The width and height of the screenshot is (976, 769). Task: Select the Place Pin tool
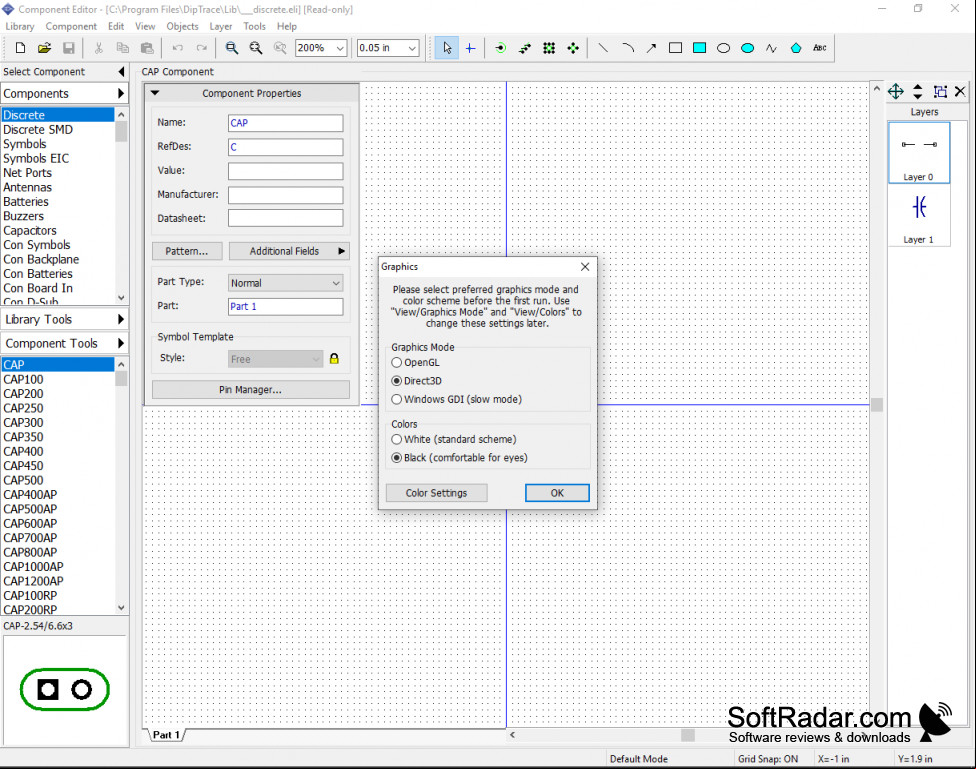point(500,48)
